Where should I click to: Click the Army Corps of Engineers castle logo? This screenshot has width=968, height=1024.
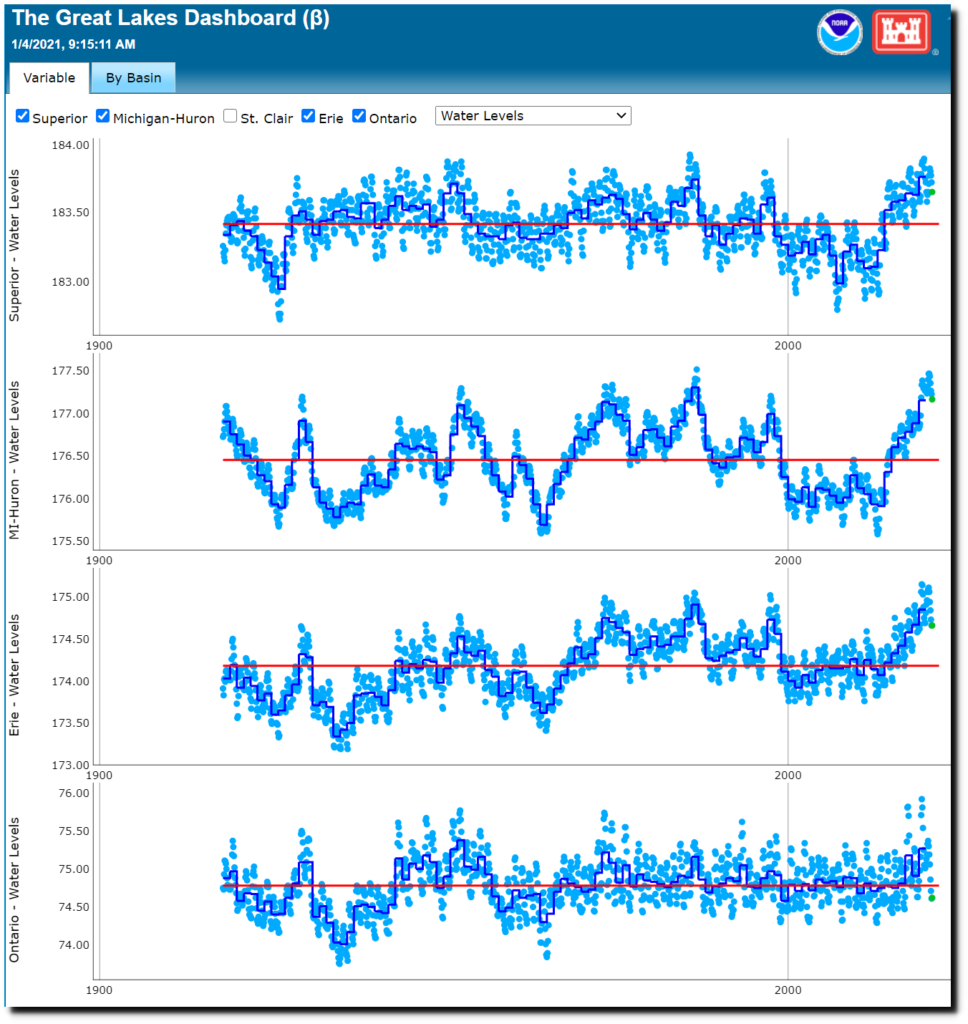[x=901, y=33]
